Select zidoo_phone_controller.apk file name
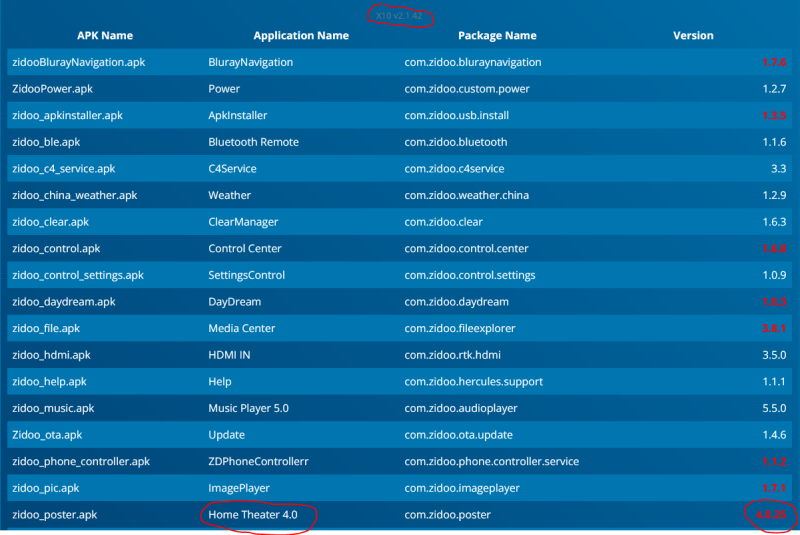 tap(81, 462)
